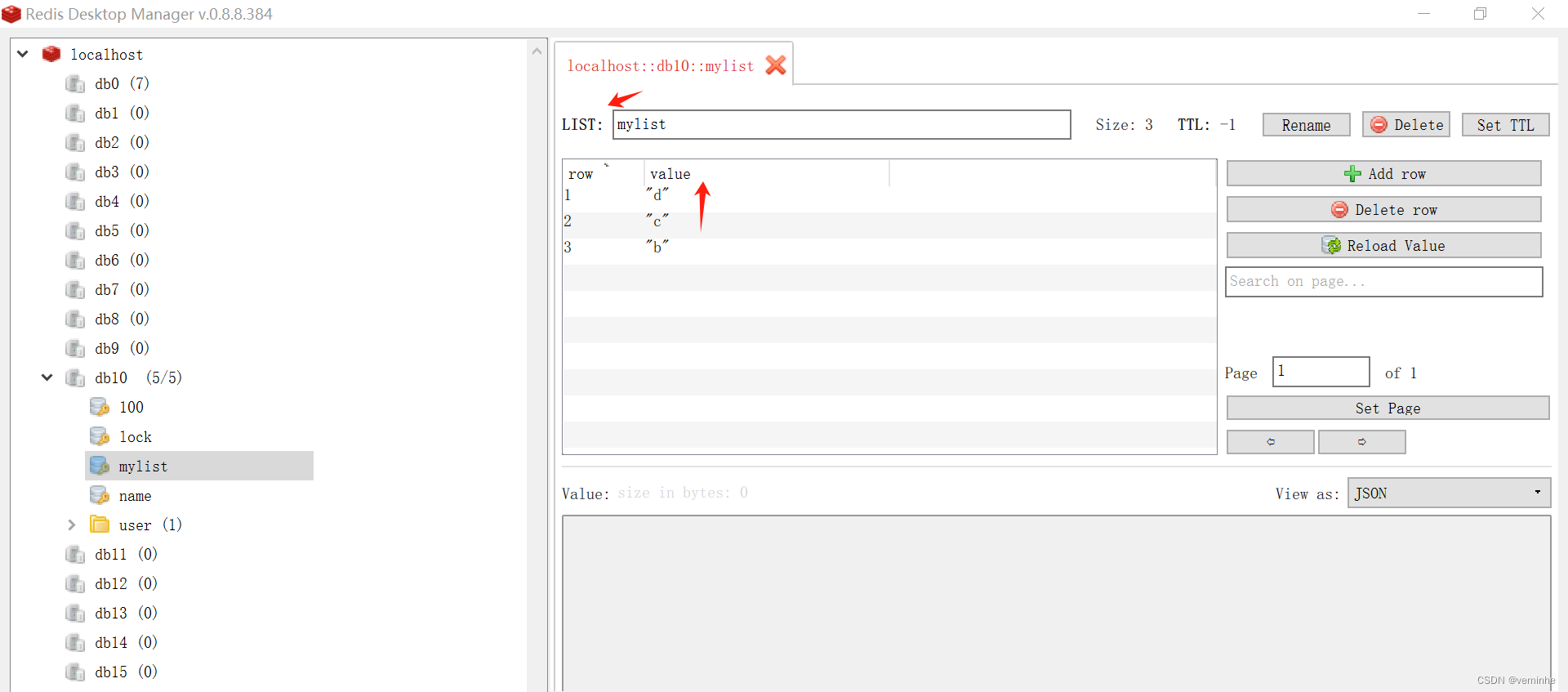The height and width of the screenshot is (692, 1568).
Task: Click the db4 database icon
Action: pyautogui.click(x=75, y=201)
